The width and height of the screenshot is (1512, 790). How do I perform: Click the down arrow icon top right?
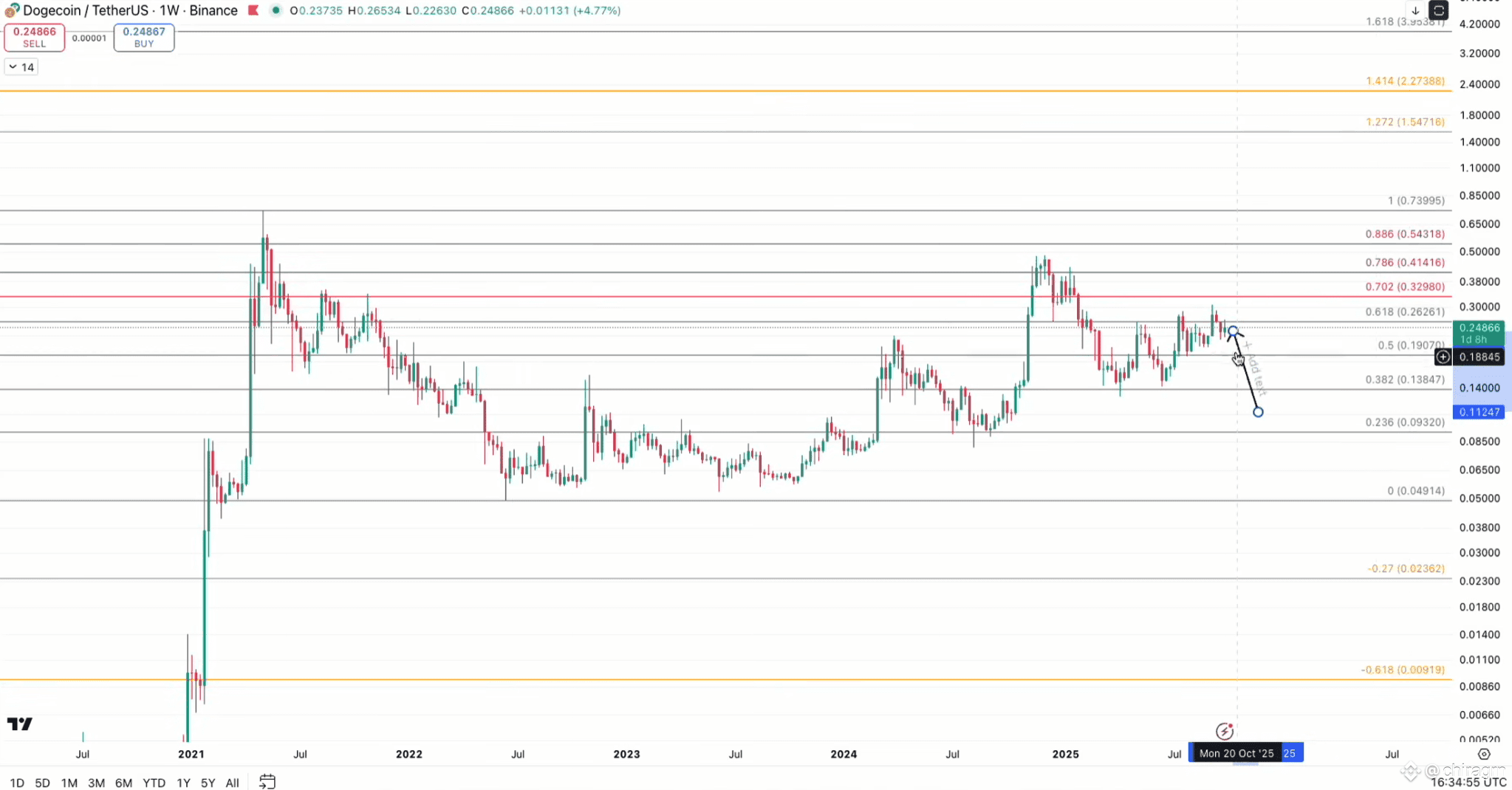click(x=1415, y=10)
